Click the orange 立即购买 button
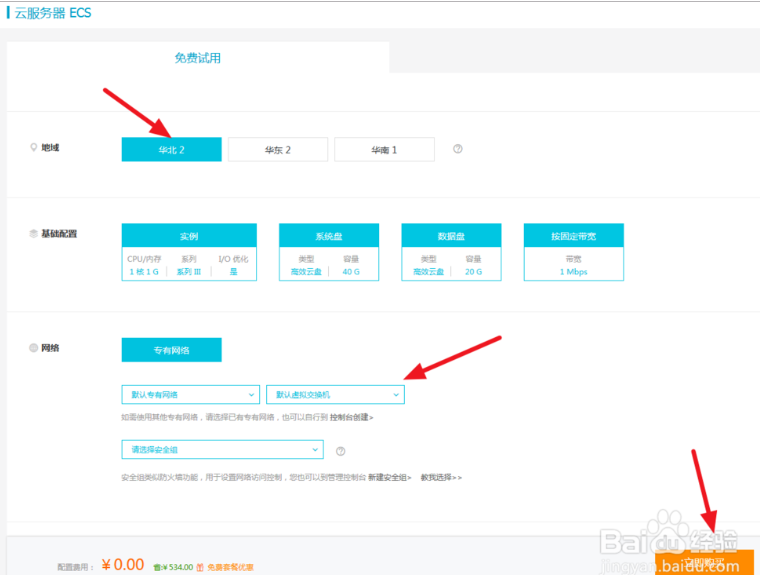This screenshot has height=575, width=760. point(704,562)
